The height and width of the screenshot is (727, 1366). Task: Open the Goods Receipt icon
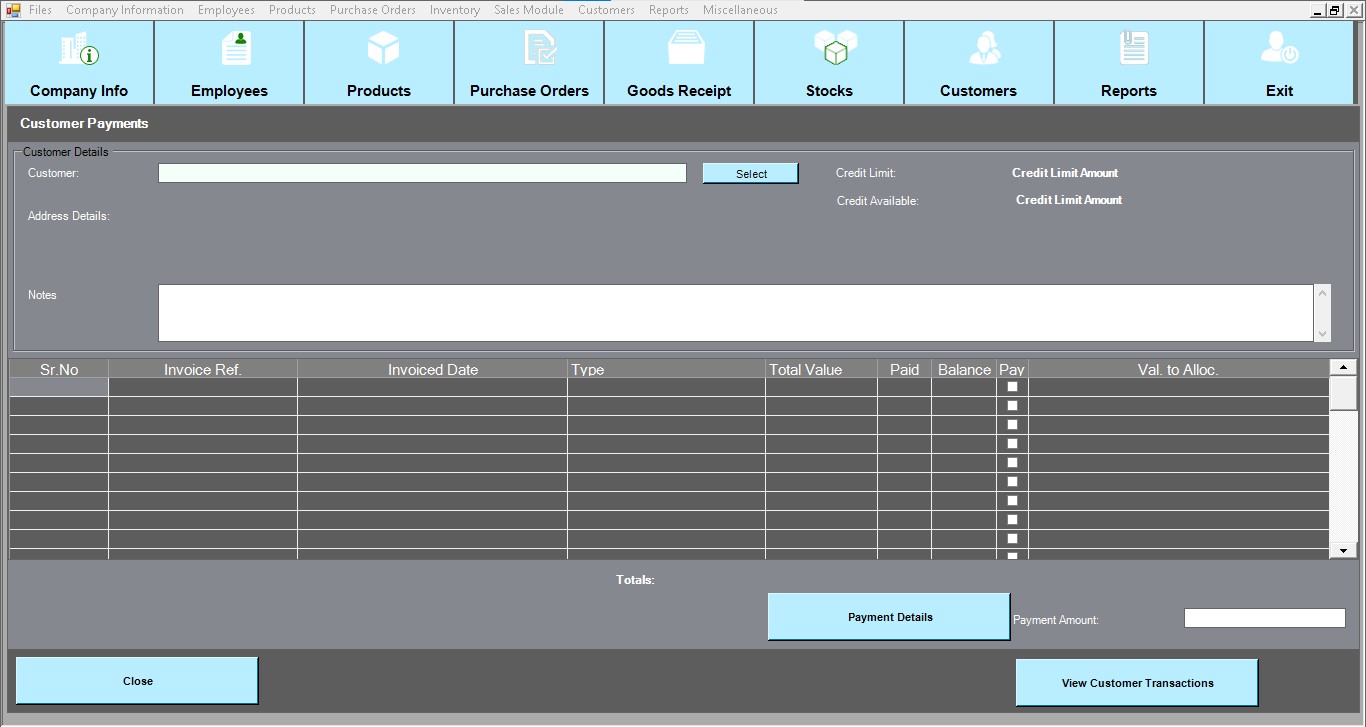[x=687, y=48]
